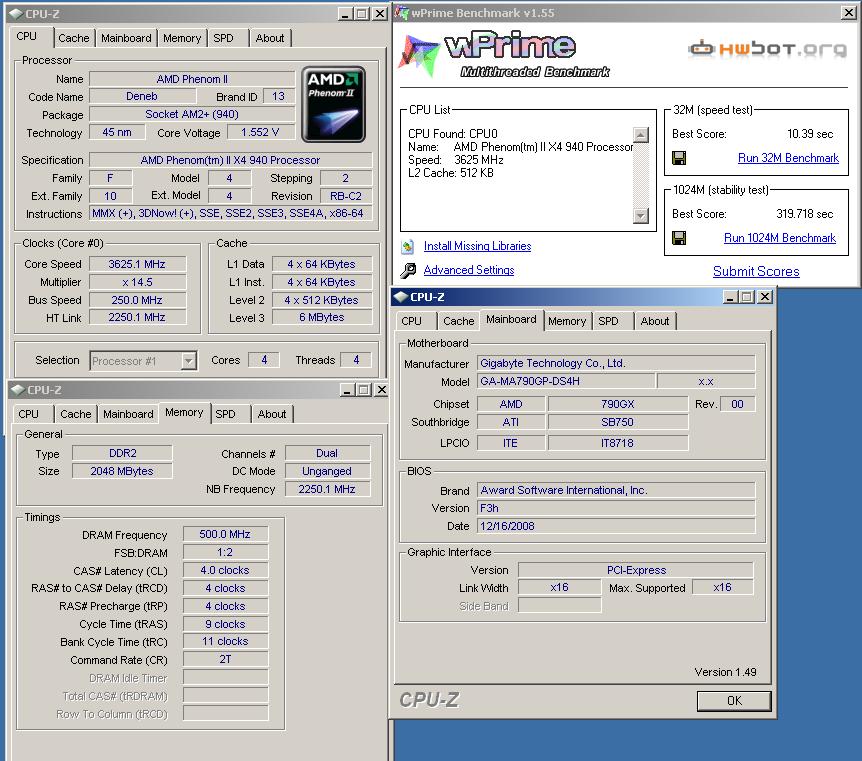Click the LPCIO IT8718 value
This screenshot has height=761, width=862.
(617, 443)
